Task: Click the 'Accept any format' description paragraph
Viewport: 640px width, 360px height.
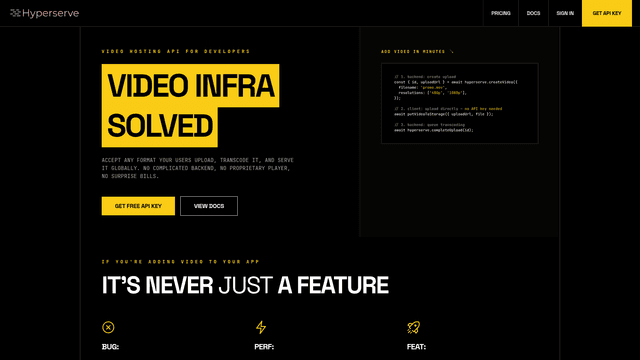Action: point(198,168)
